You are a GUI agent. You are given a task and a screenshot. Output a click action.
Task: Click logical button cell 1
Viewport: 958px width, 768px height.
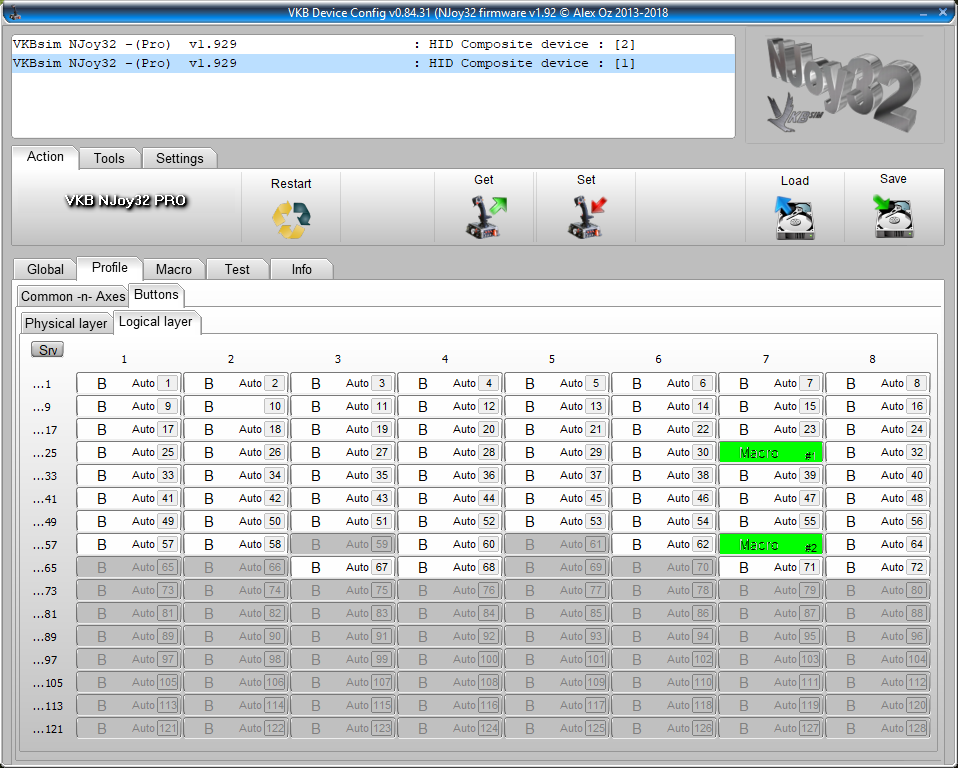coord(129,384)
